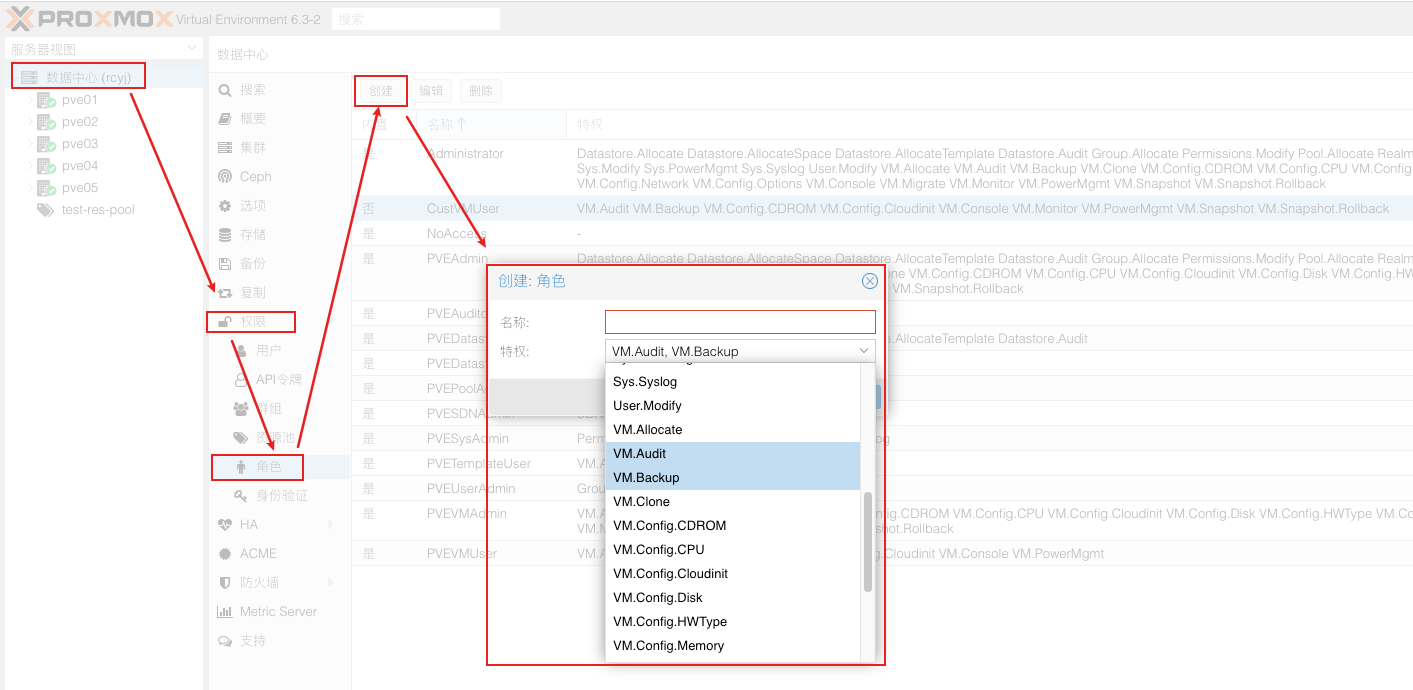
Task: Open the Ceph menu item
Action: click(280, 177)
